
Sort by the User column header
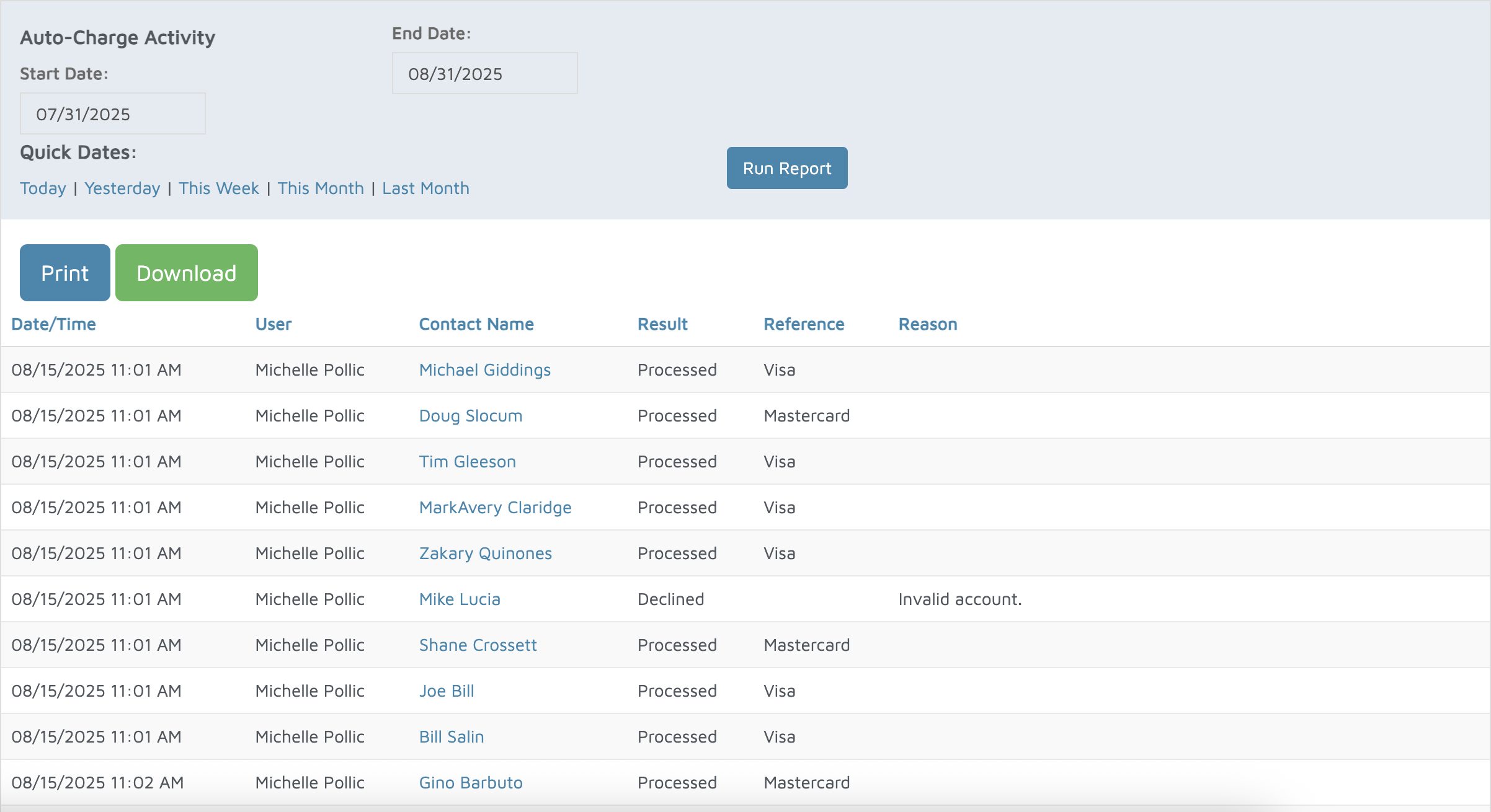[273, 324]
